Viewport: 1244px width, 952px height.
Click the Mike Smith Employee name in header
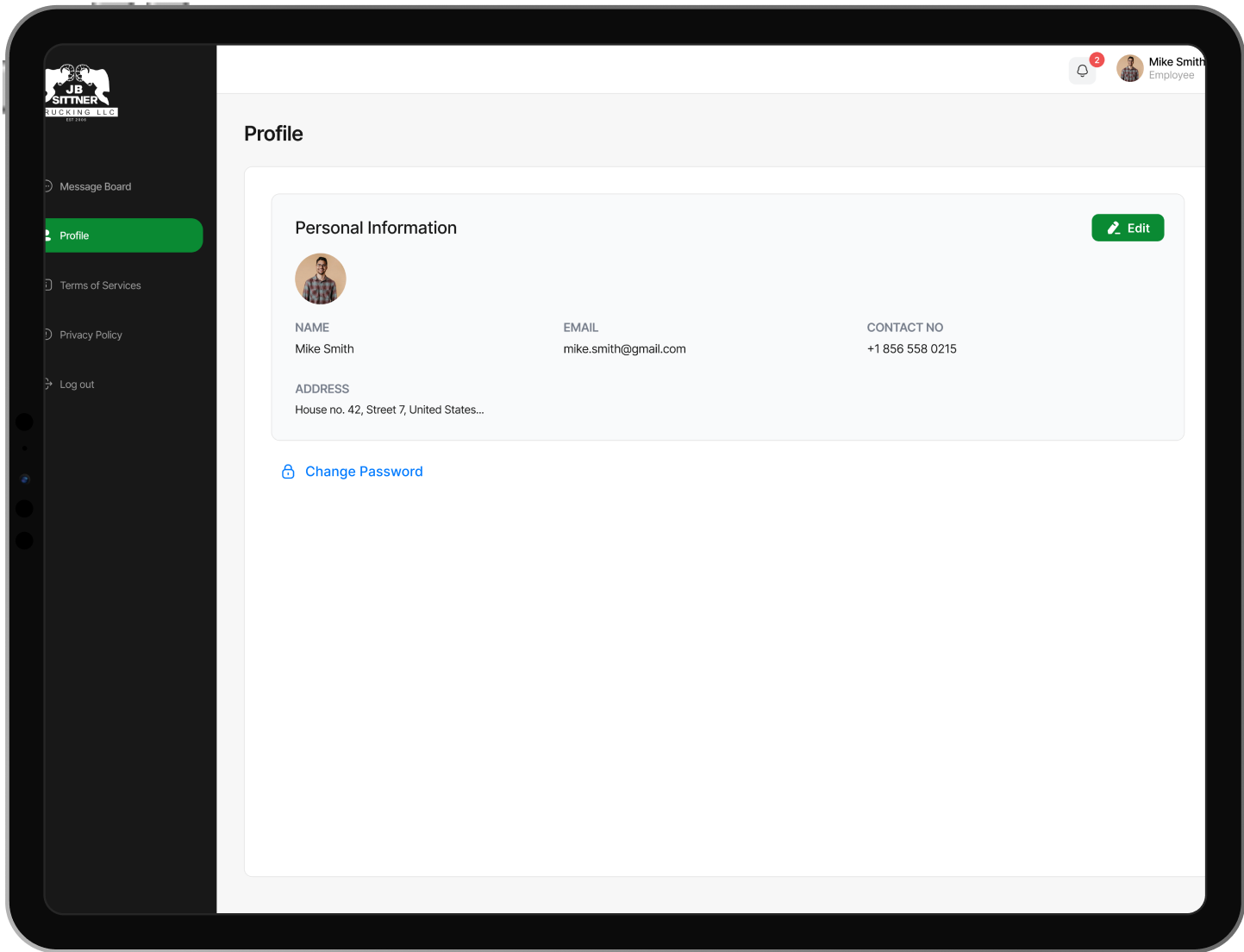pyautogui.click(x=1175, y=68)
